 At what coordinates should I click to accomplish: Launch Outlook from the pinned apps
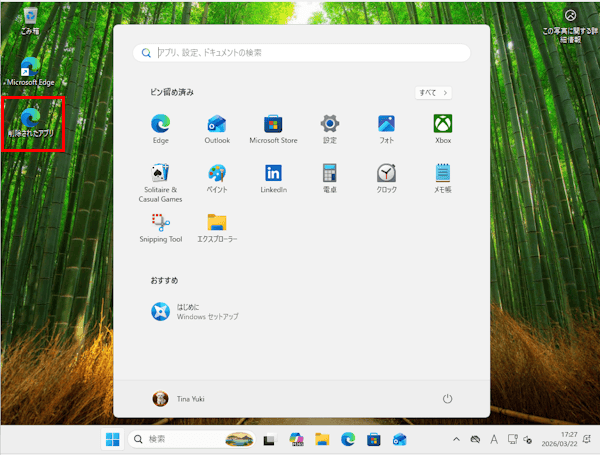[217, 129]
